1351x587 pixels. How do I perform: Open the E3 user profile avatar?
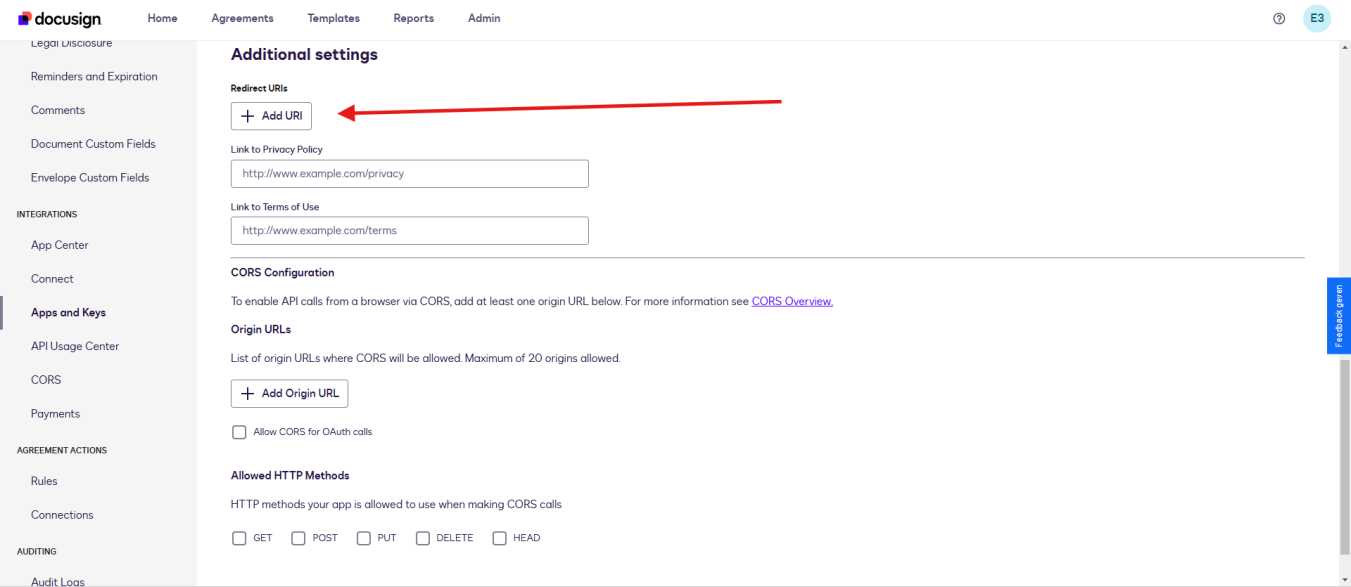[x=1317, y=19]
